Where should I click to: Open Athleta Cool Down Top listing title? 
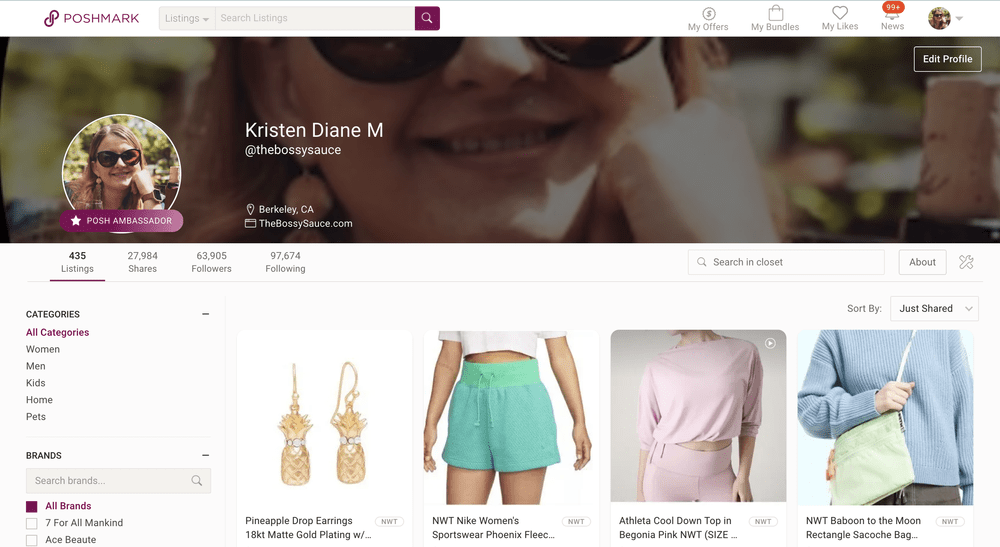(x=678, y=528)
